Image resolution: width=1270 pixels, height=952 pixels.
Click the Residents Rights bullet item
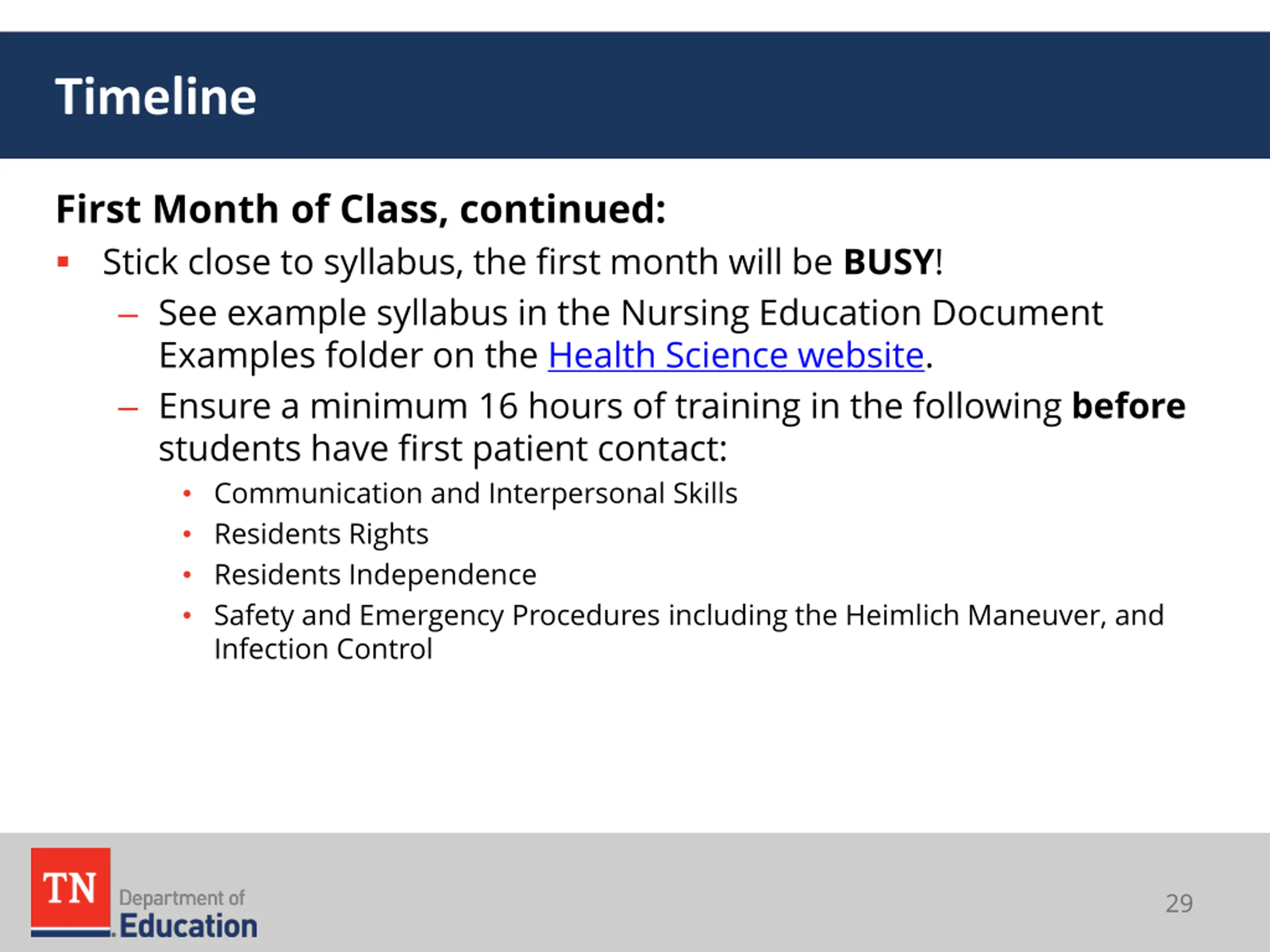tap(321, 534)
